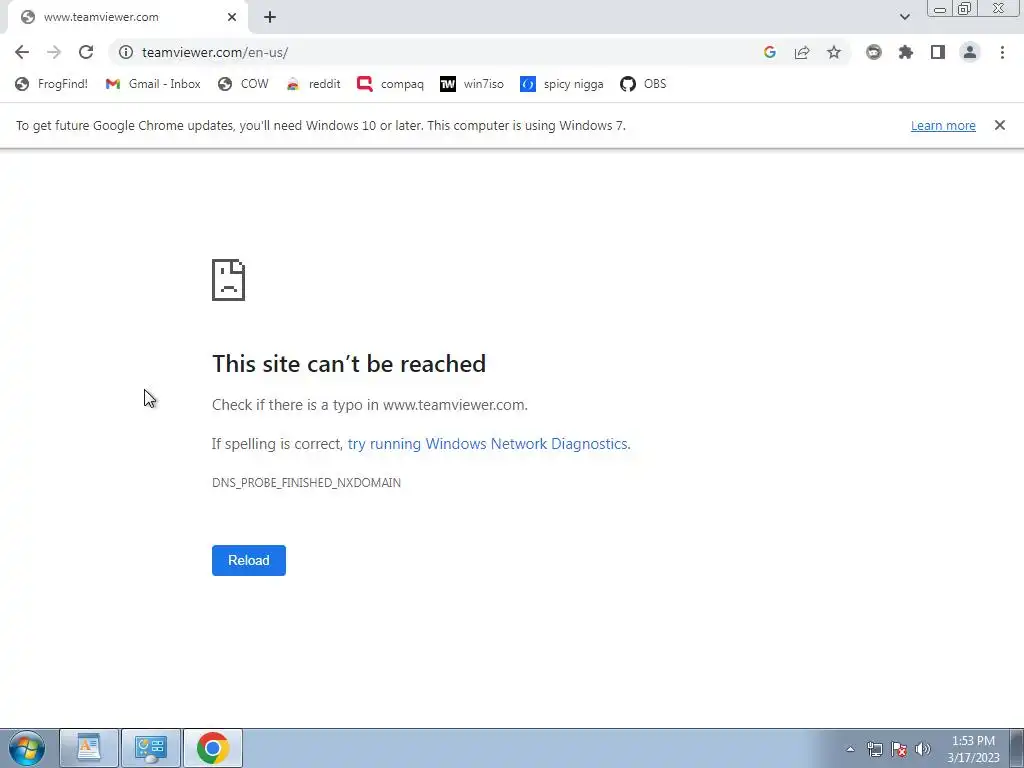
Task: Open Chrome three-dot menu
Action: pyautogui.click(x=1002, y=52)
